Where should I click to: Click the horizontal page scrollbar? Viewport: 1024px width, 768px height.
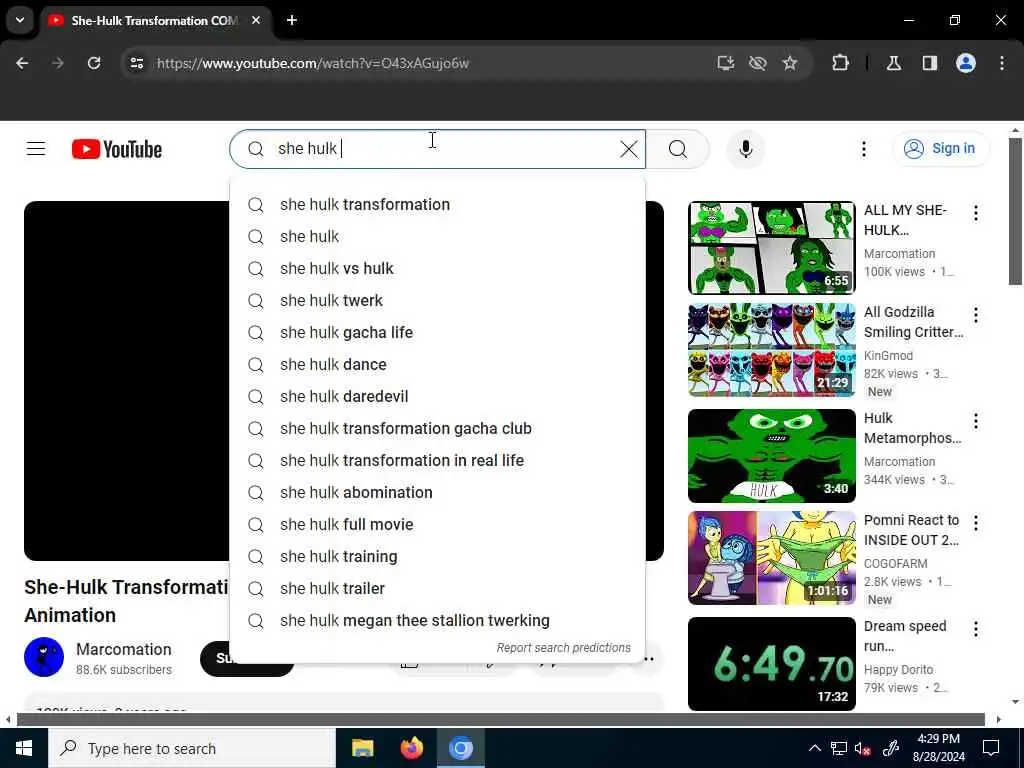click(x=500, y=719)
